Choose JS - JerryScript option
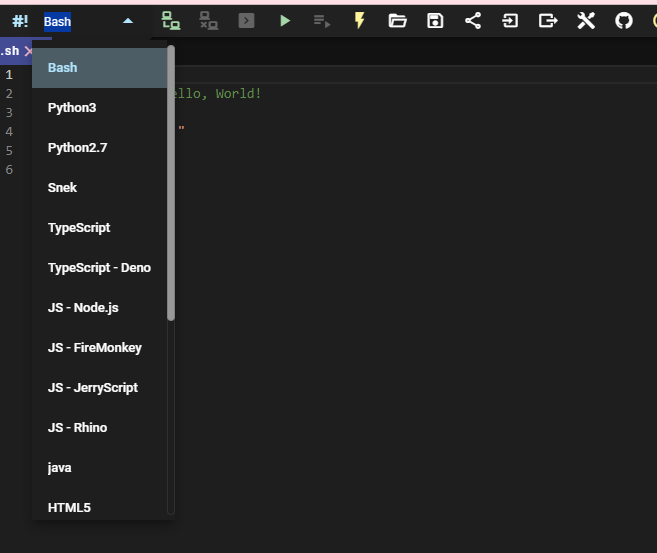Viewport: 657px width, 553px height. (99, 388)
